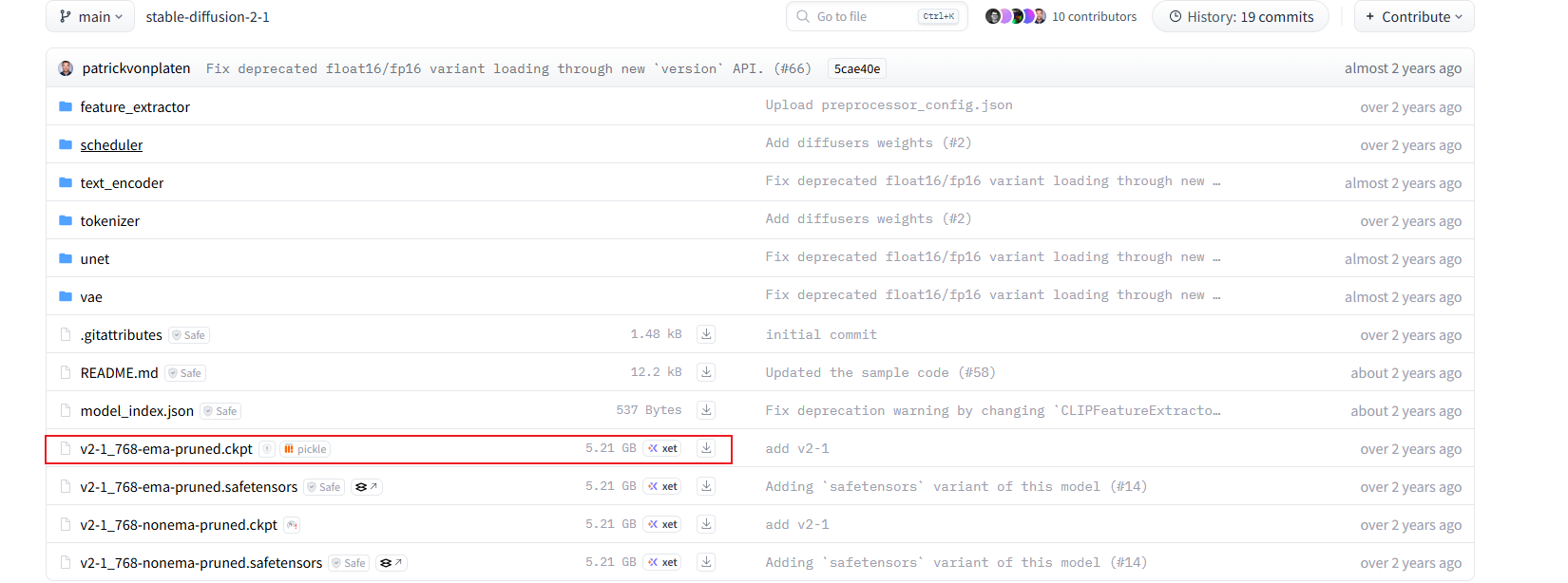This screenshot has width=1568, height=583.
Task: Click the pickle badge on ema-pruned.ckpt
Action: pos(305,449)
